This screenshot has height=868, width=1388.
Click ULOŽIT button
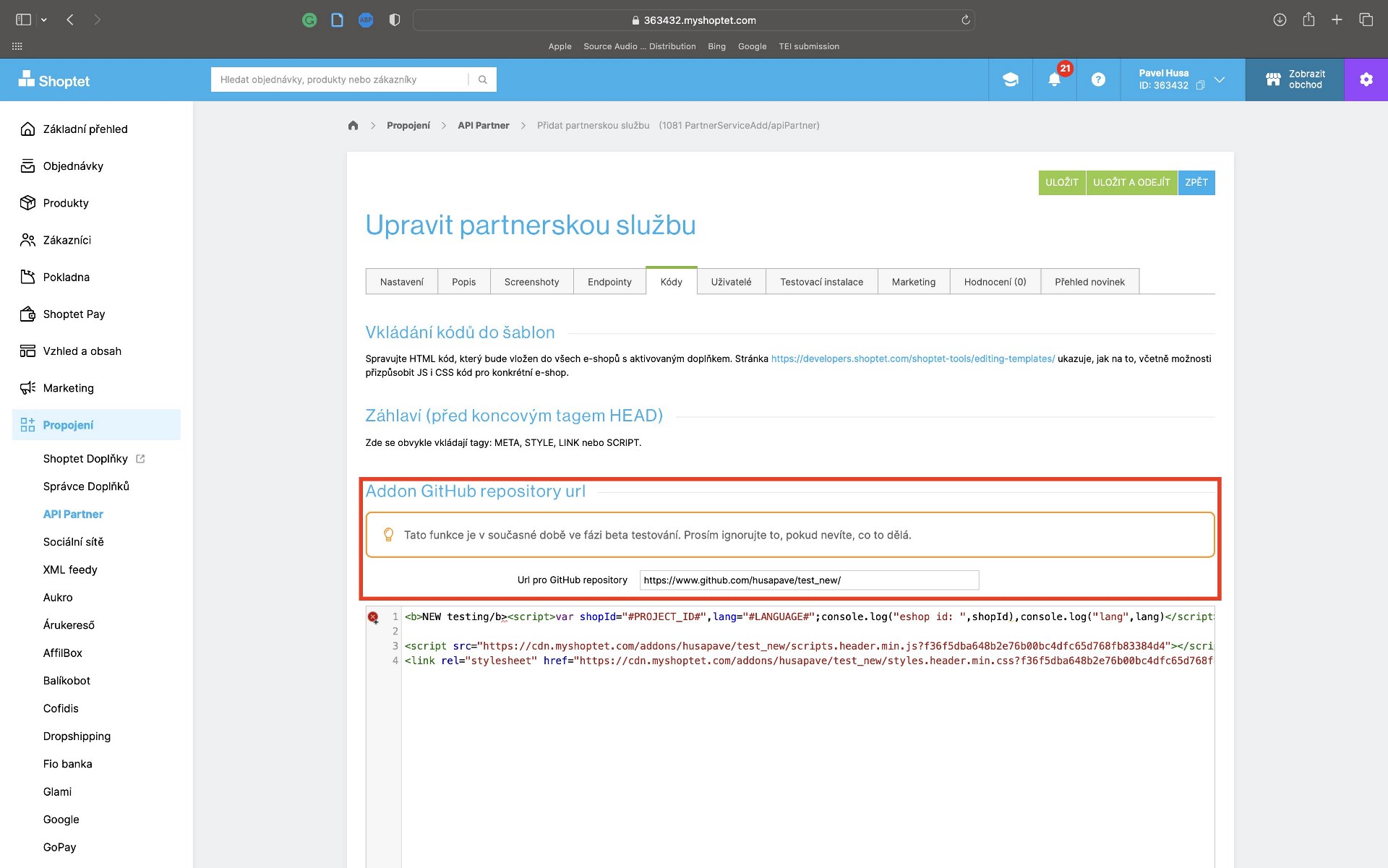(x=1061, y=182)
